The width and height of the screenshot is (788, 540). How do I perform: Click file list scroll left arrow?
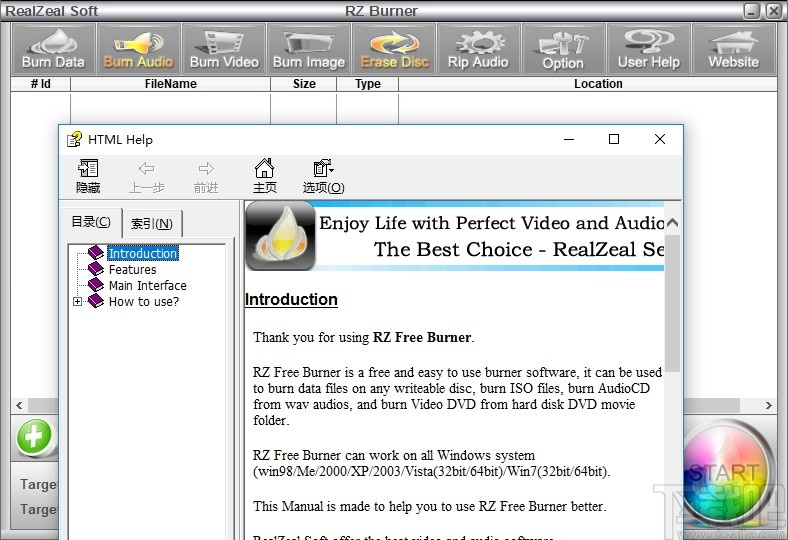[x=19, y=405]
